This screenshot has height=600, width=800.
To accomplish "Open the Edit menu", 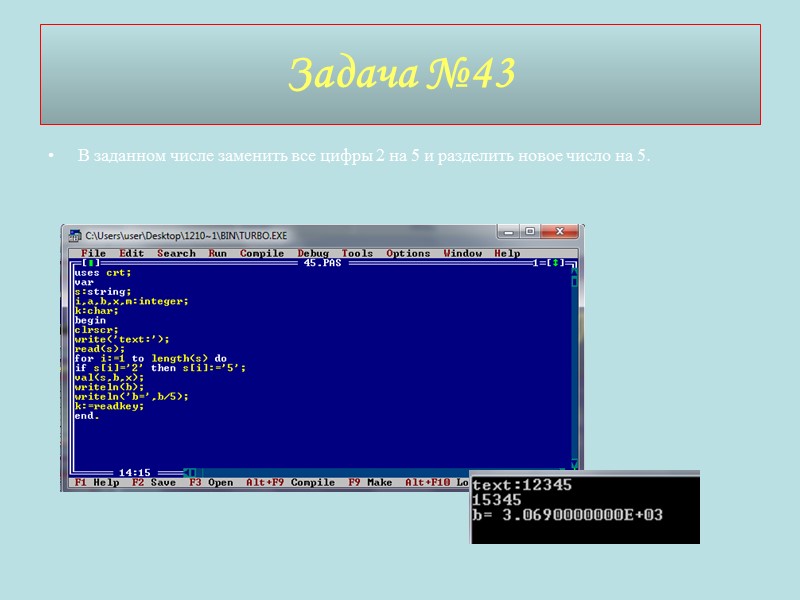I will (x=132, y=253).
